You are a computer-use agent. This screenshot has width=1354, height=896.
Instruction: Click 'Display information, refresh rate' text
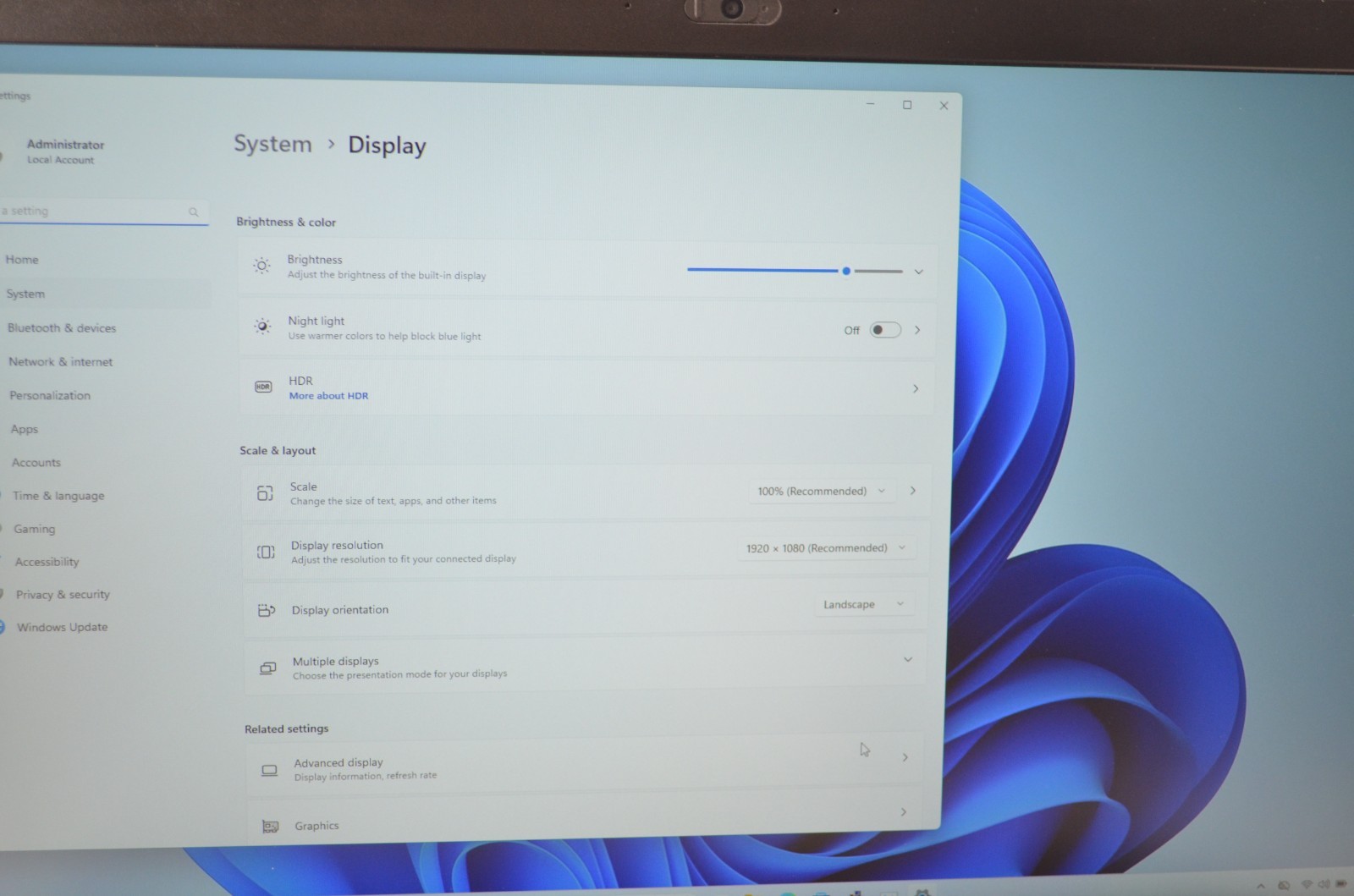click(366, 776)
